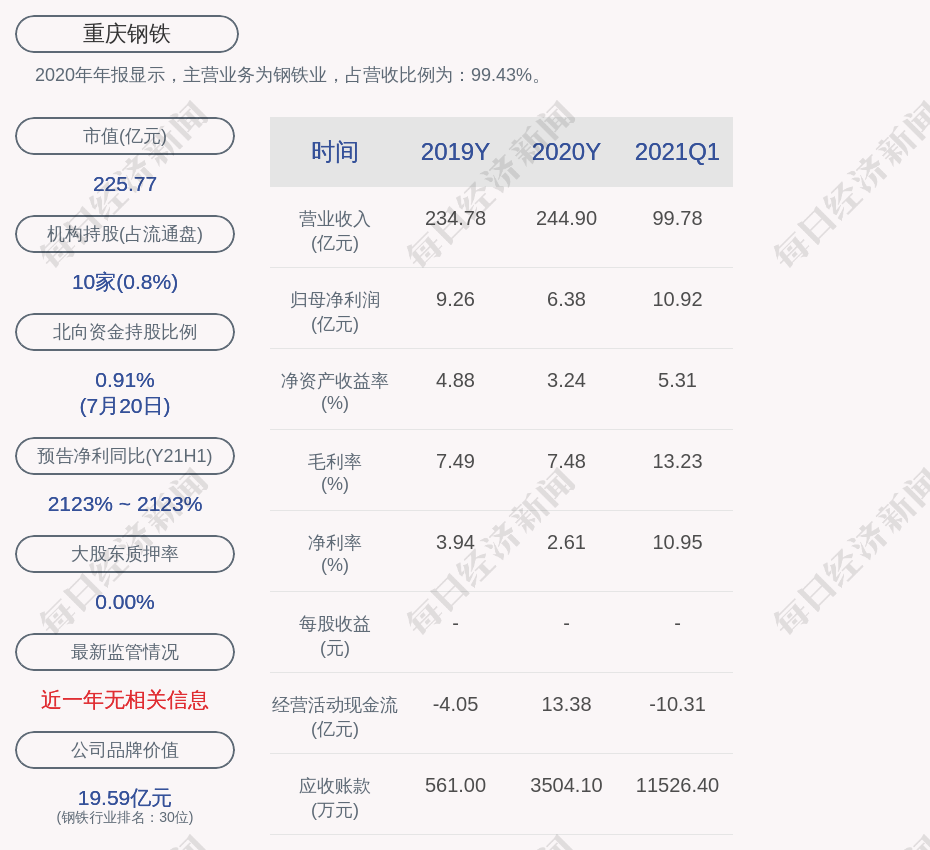Select the 毛利率 2021Q1 value 13.23
Viewport: 930px width, 850px height.
tap(677, 461)
